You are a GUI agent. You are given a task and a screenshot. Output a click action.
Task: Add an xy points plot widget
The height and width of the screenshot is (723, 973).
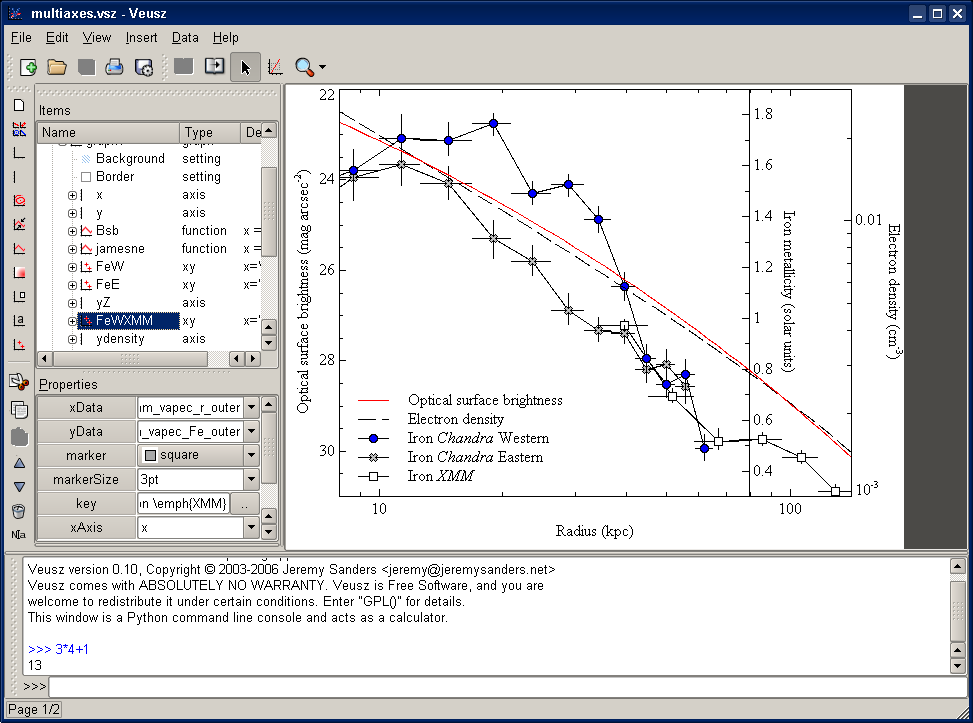click(19, 344)
